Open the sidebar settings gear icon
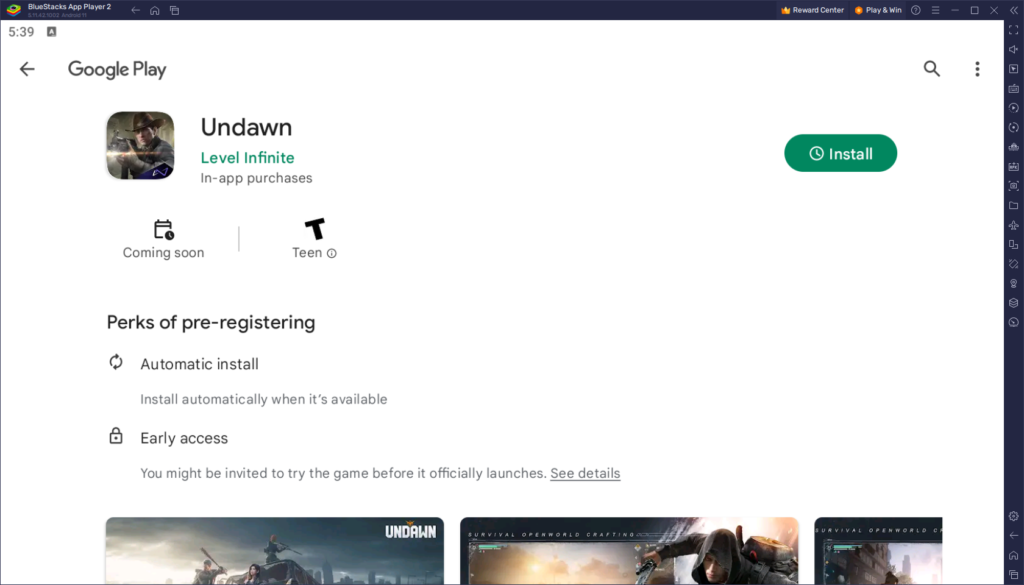Viewport: 1024px width, 585px height. coord(1013,516)
